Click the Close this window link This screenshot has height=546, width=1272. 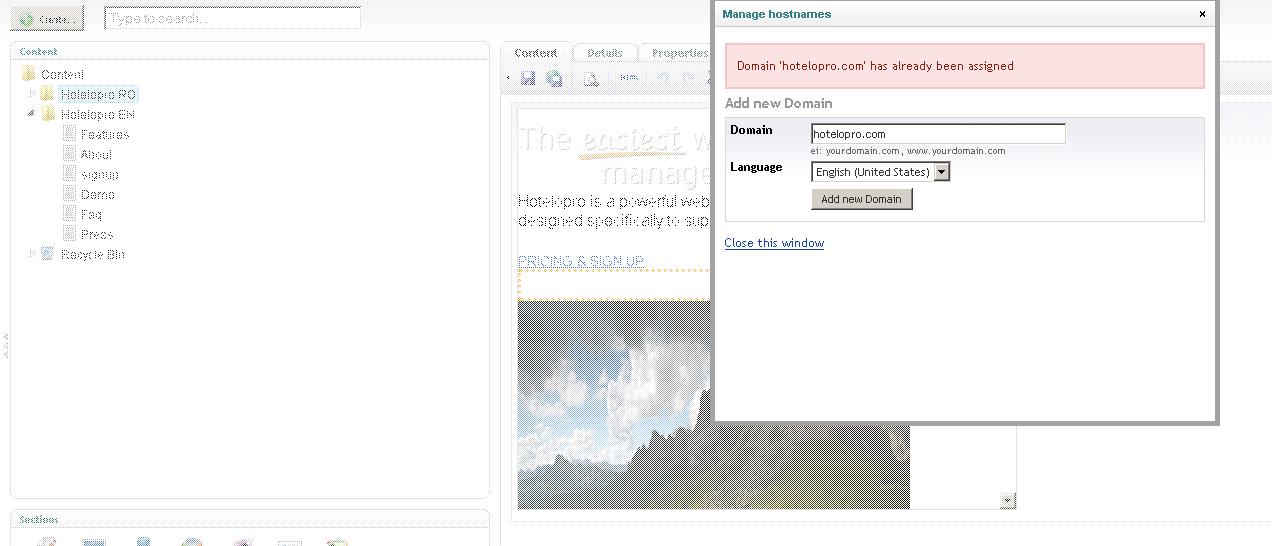[774, 243]
